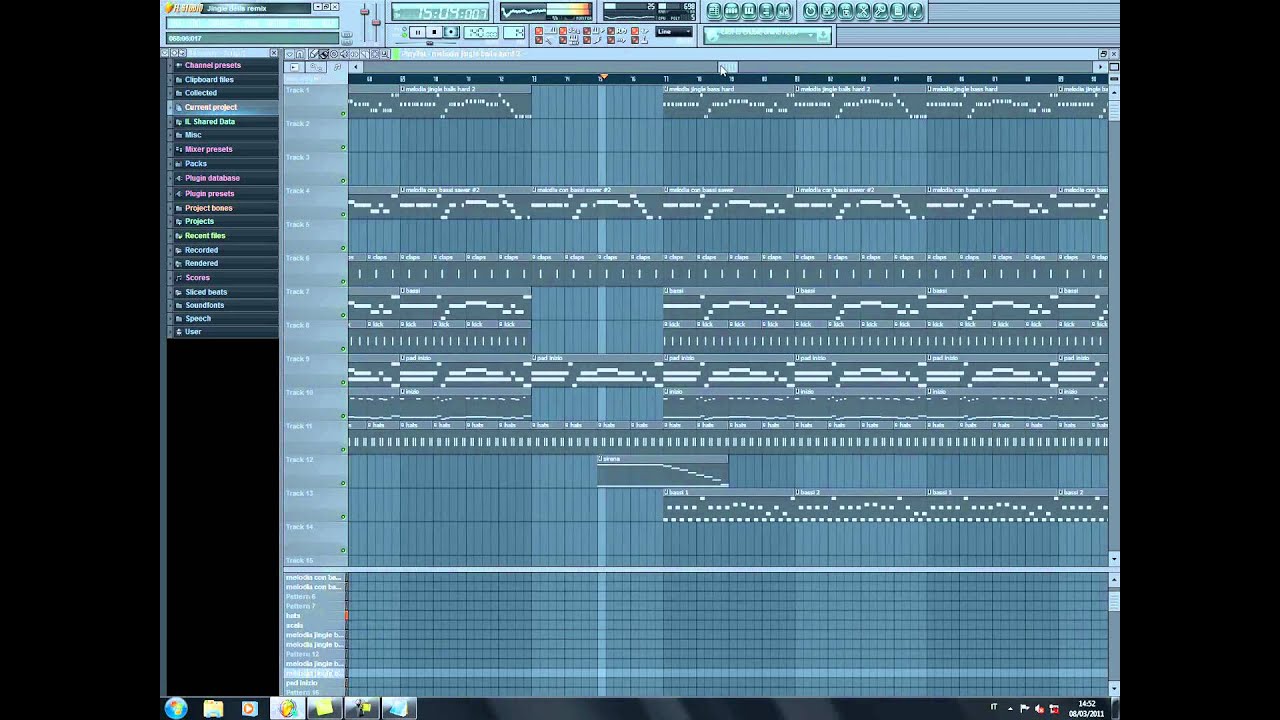This screenshot has width=1280, height=720.
Task: Open dropdown arrow in online news panel
Action: click(810, 35)
